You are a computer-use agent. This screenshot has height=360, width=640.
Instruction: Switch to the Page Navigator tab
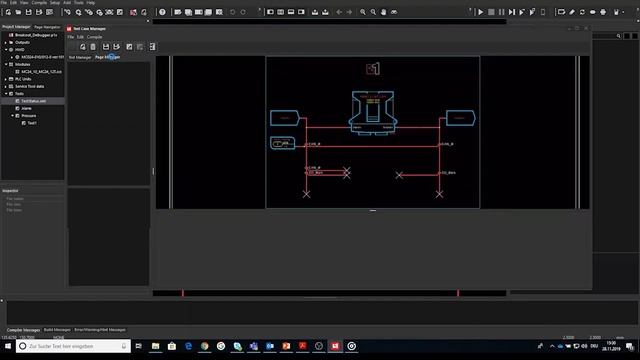pos(47,27)
